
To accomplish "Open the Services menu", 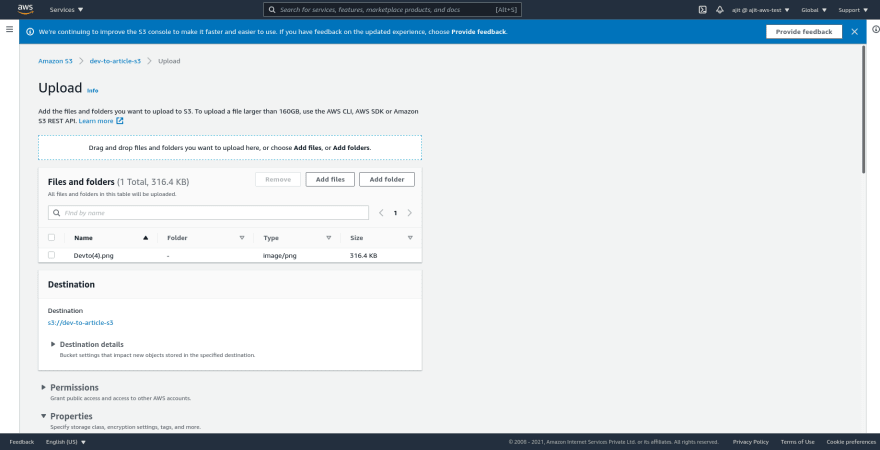I will coord(66,10).
